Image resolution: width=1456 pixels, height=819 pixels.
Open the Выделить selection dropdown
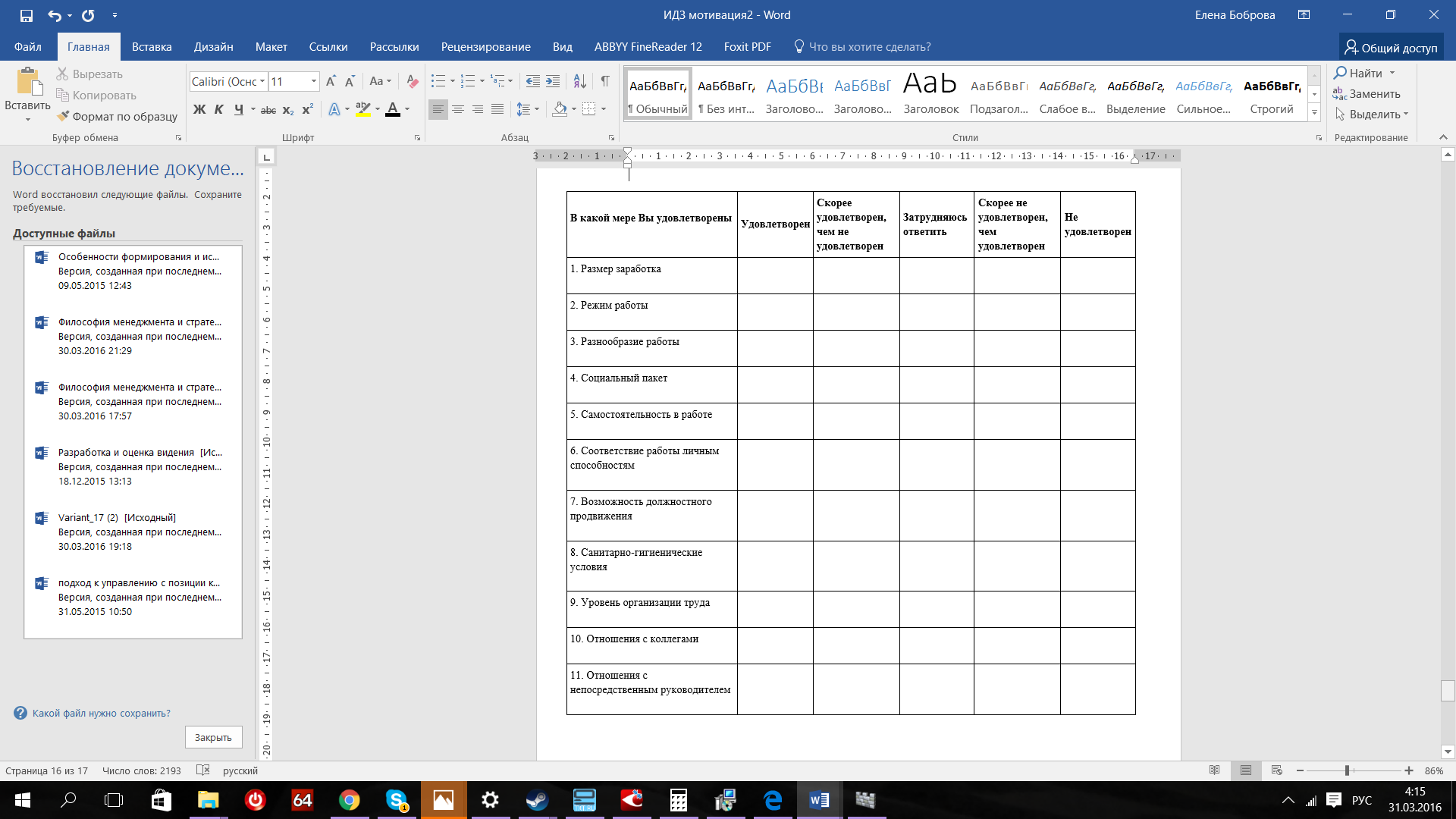coord(1373,115)
